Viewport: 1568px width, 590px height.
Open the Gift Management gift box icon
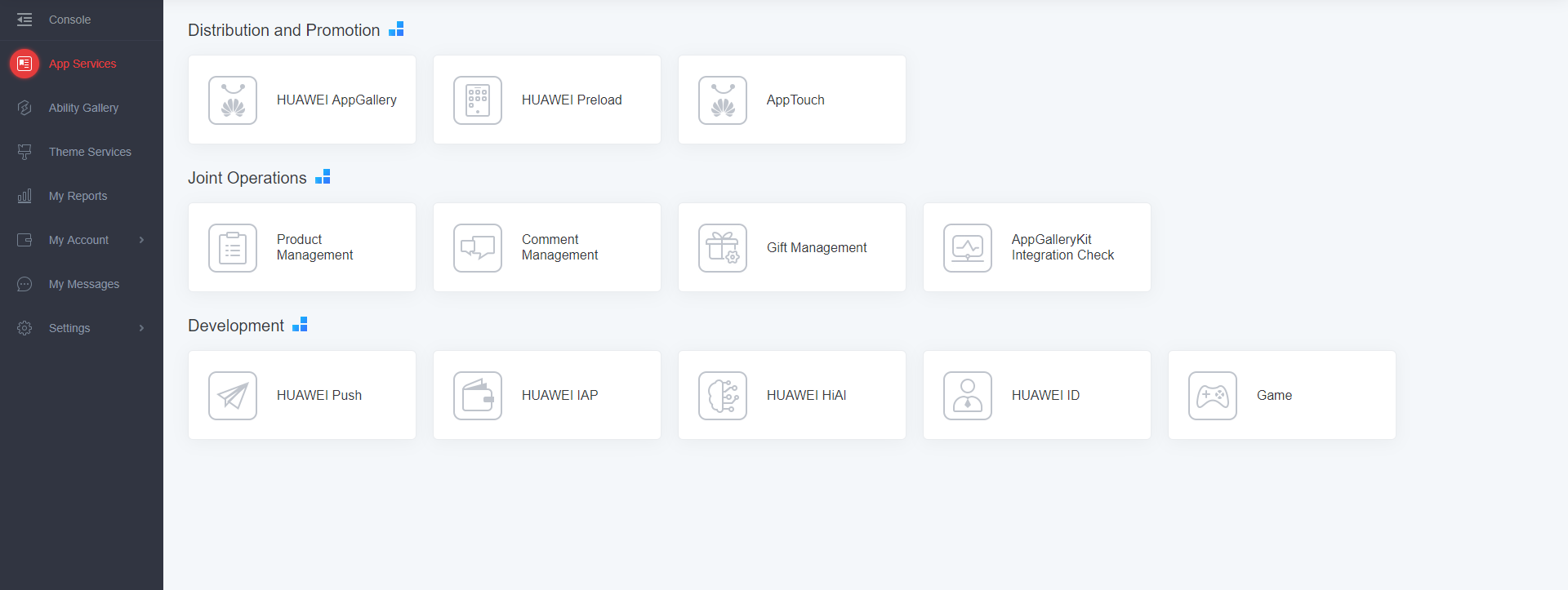(x=723, y=248)
